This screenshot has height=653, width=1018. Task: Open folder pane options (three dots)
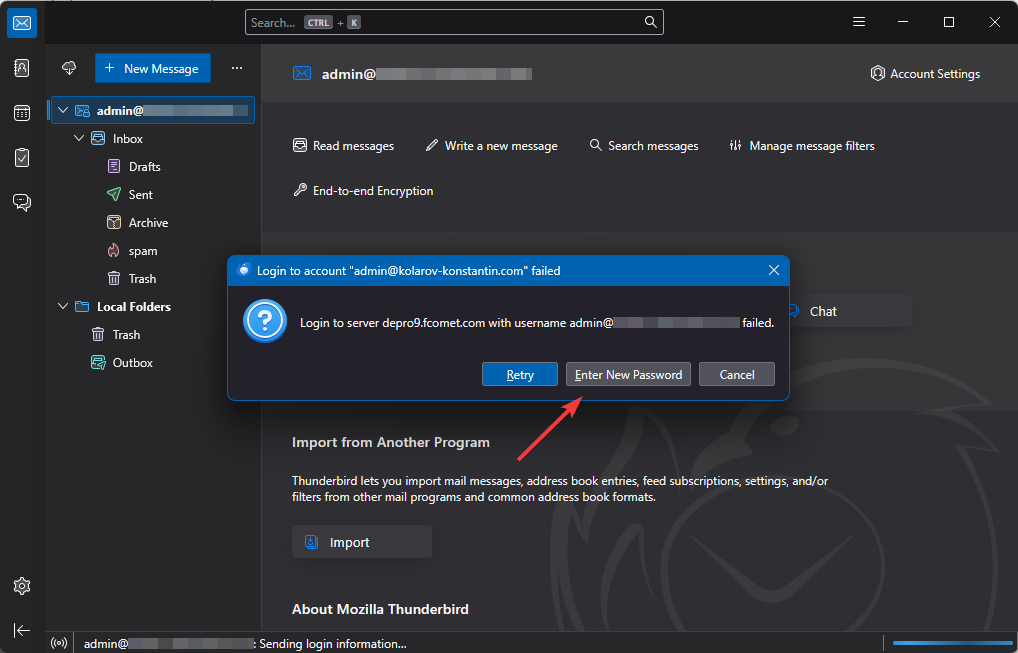237,68
